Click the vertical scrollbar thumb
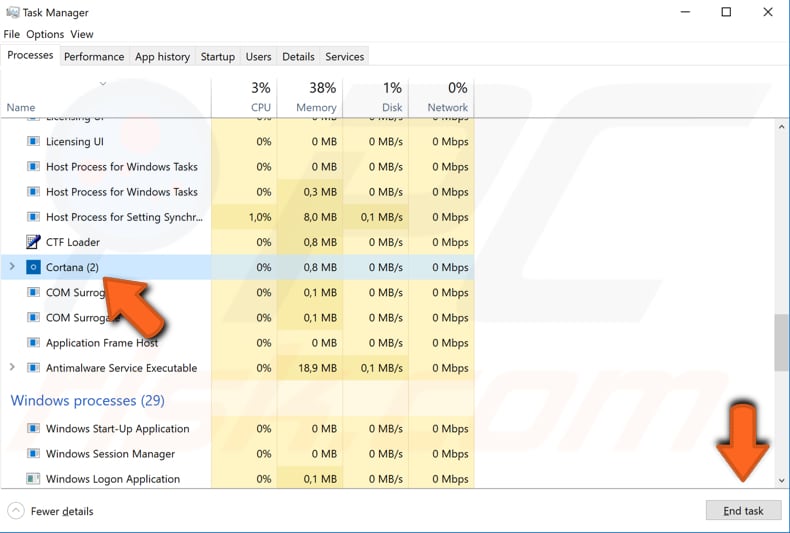Viewport: 790px width, 533px height. click(x=781, y=343)
